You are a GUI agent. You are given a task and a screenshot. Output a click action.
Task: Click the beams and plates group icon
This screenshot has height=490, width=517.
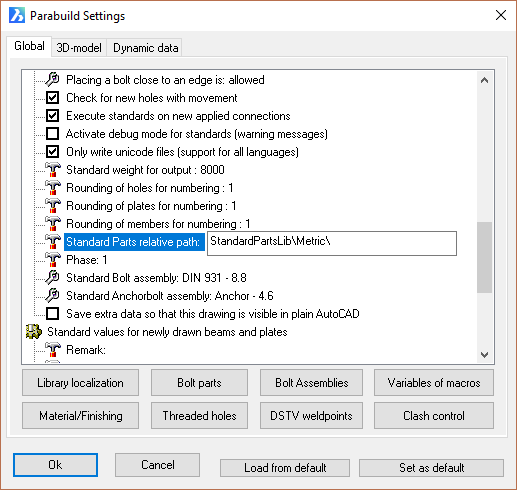tap(34, 332)
